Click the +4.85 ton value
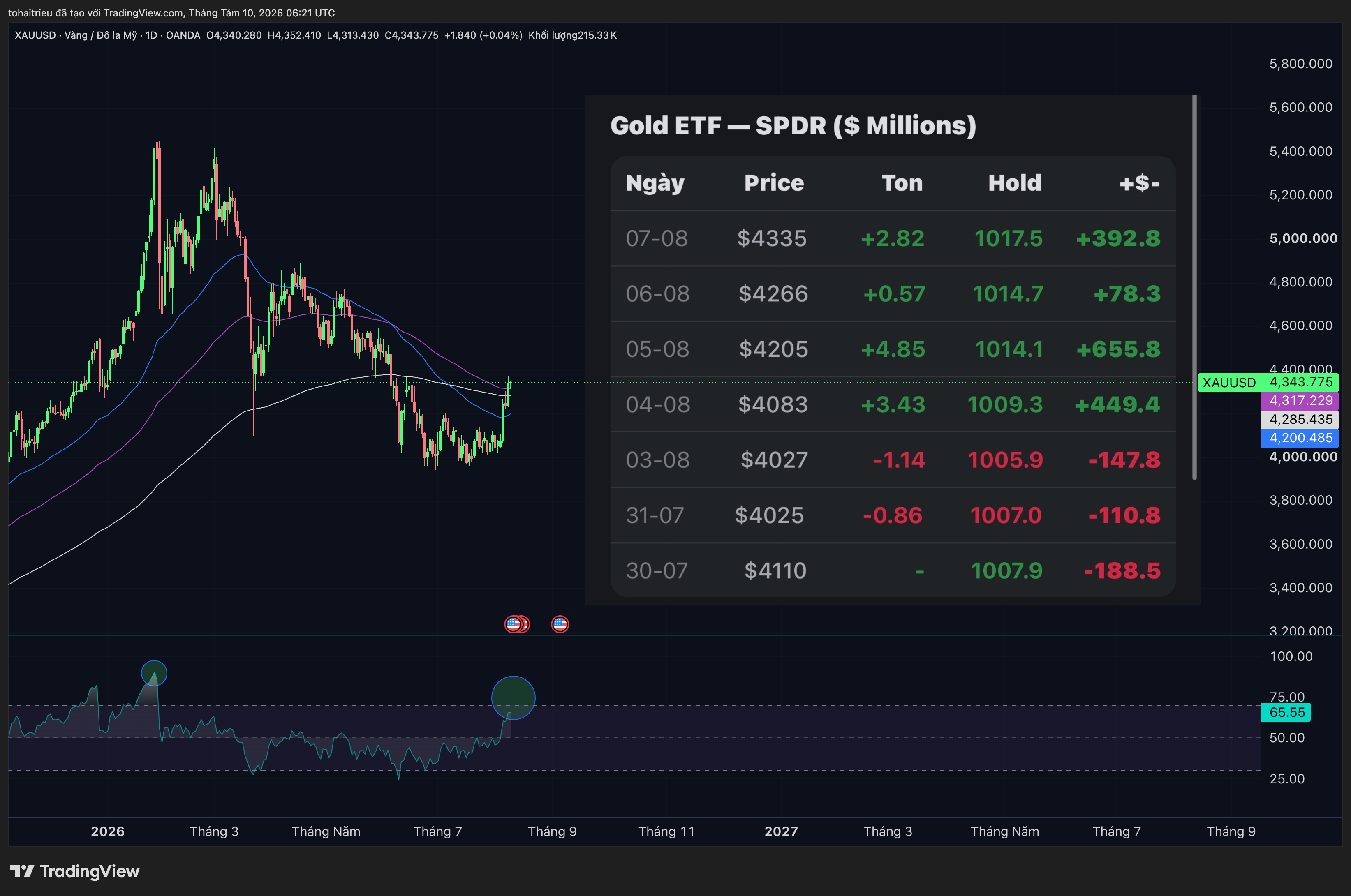The image size is (1351, 896). (893, 349)
